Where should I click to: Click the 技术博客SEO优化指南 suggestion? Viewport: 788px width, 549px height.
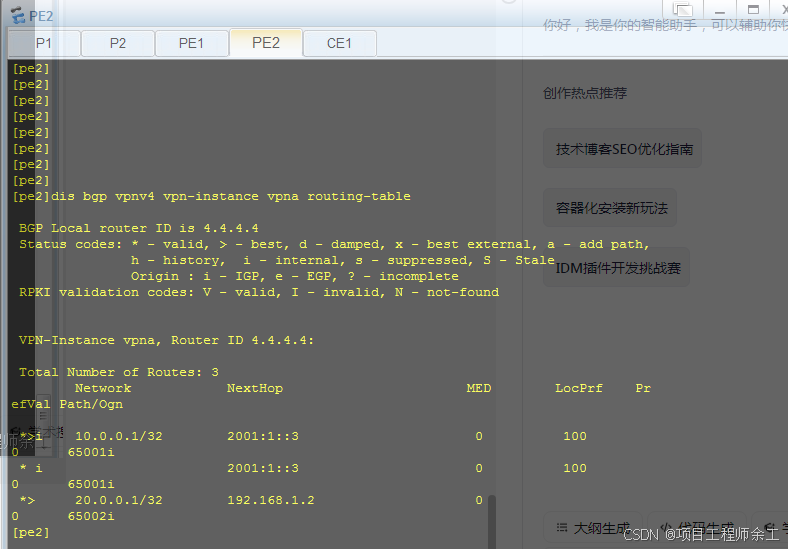622,149
